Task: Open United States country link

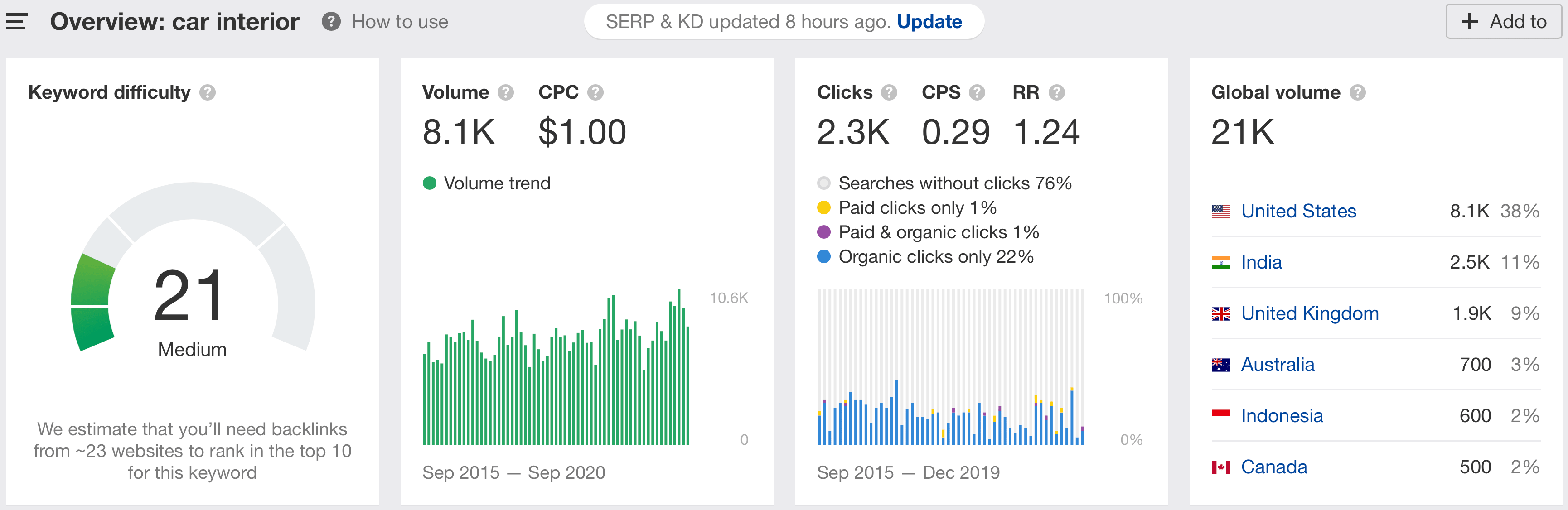Action: click(1298, 211)
